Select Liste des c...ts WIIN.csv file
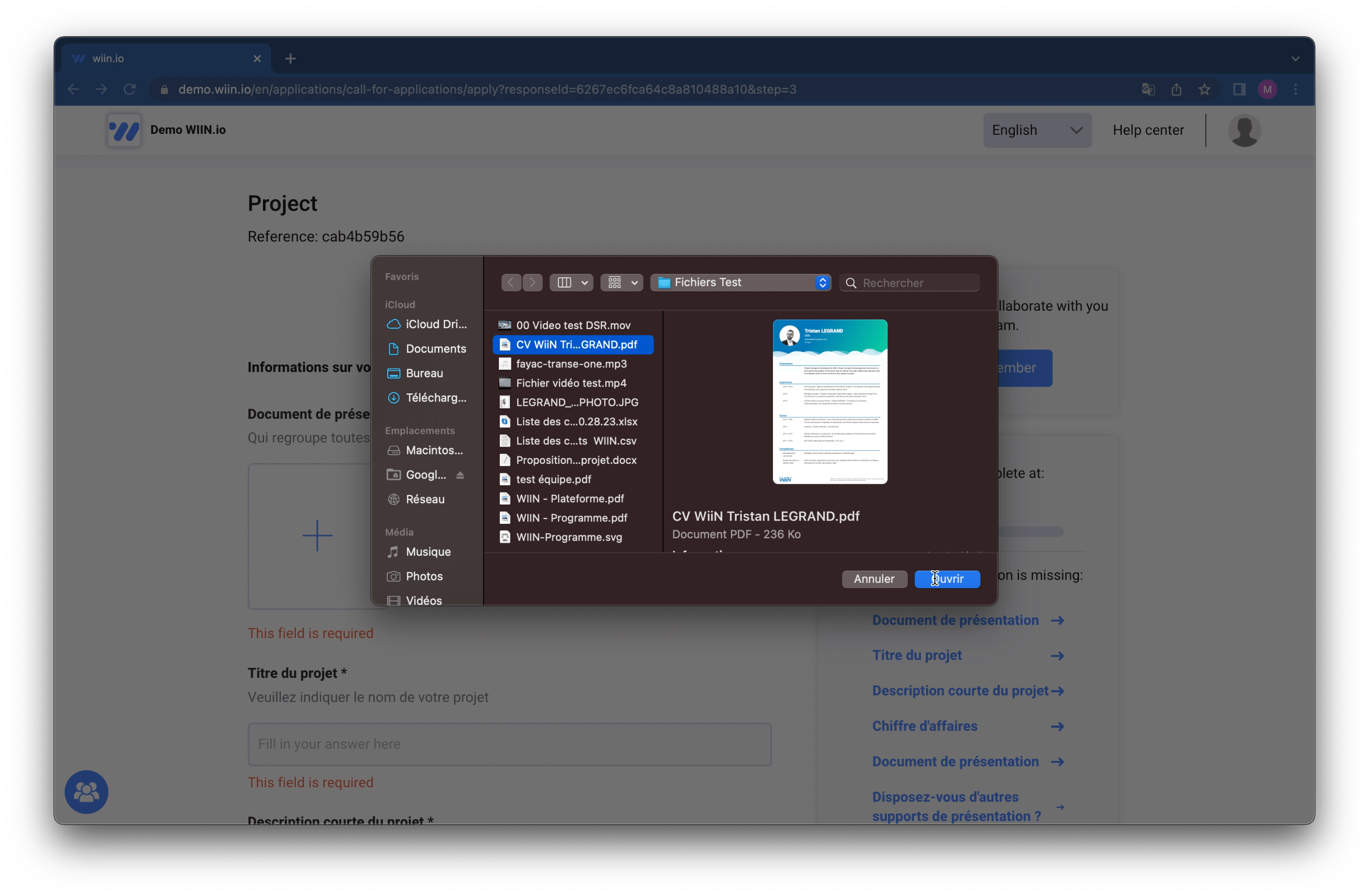This screenshot has width=1369, height=896. coord(573,441)
